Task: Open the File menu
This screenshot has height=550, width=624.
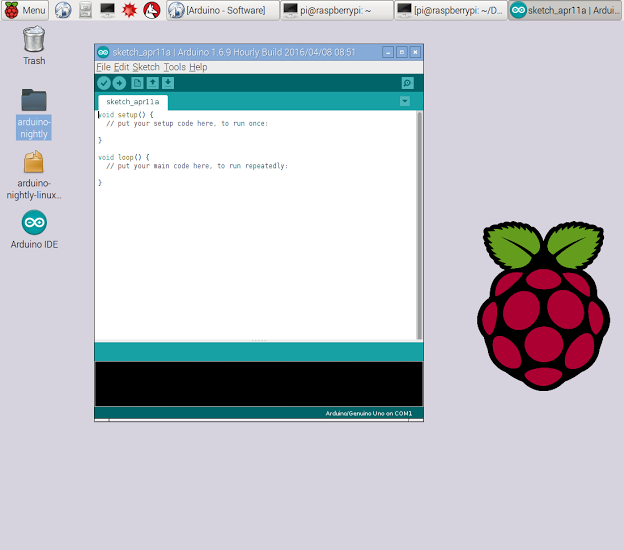Action: tap(103, 67)
